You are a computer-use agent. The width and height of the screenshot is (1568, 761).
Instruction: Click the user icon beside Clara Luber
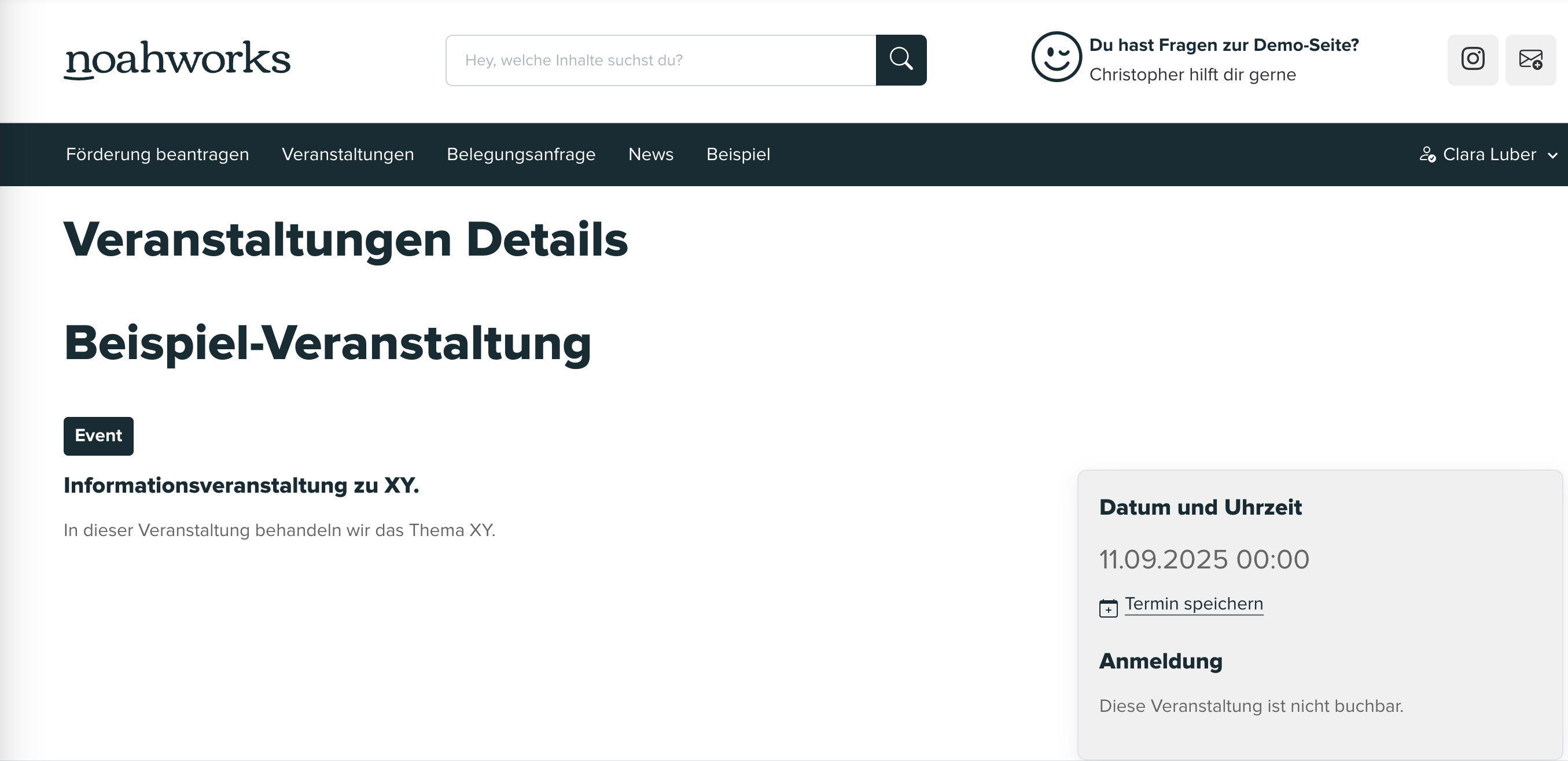pyautogui.click(x=1427, y=154)
